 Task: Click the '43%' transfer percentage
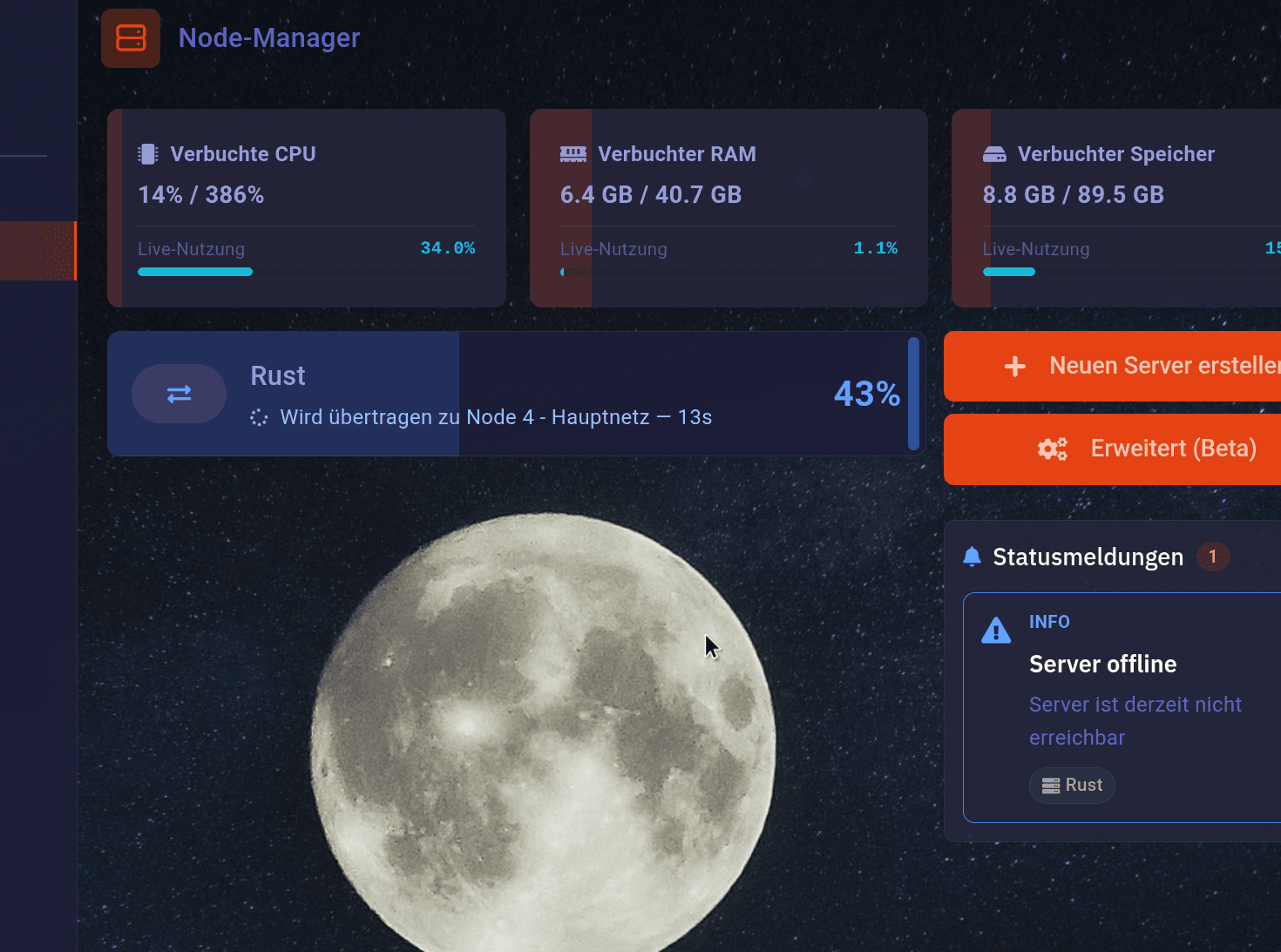867,394
